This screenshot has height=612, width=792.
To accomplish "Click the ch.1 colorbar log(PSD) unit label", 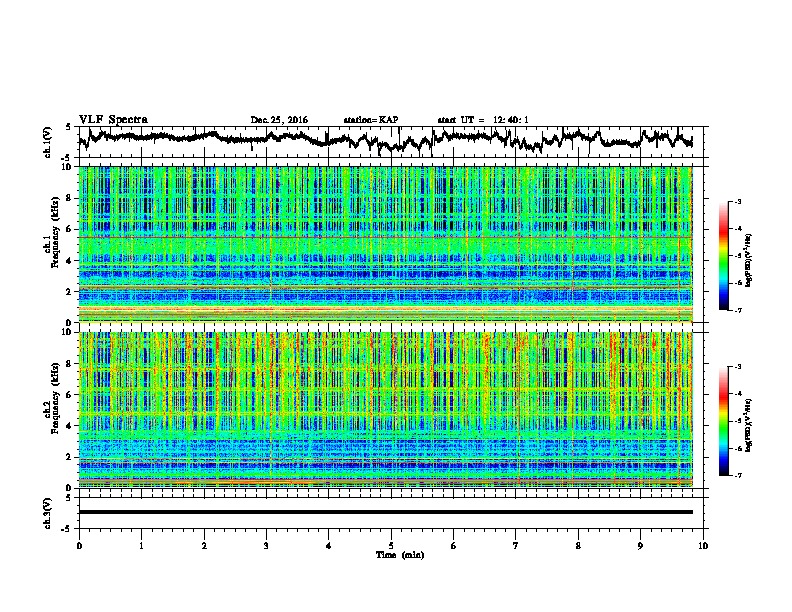I will click(749, 260).
